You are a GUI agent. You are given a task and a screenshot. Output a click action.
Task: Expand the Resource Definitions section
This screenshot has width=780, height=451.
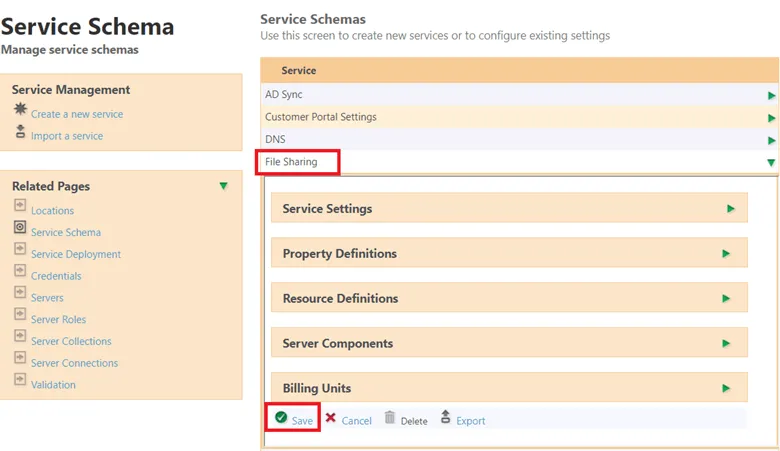point(729,299)
